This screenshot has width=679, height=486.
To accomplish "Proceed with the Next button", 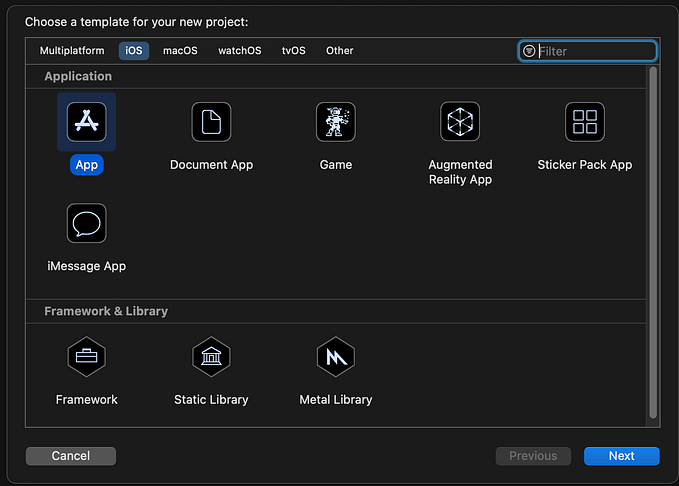I will (x=621, y=456).
